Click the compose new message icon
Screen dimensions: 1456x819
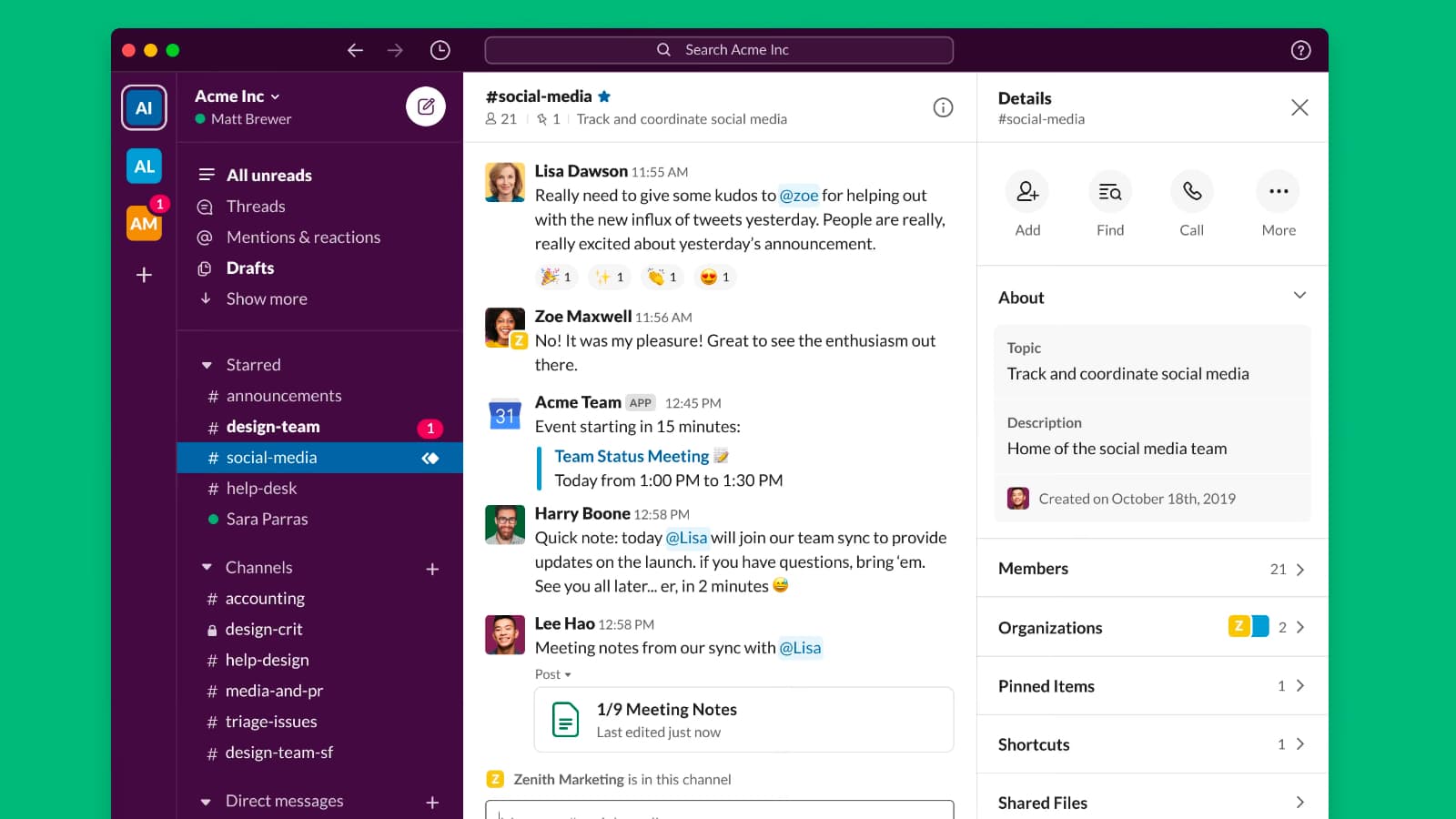click(x=425, y=107)
